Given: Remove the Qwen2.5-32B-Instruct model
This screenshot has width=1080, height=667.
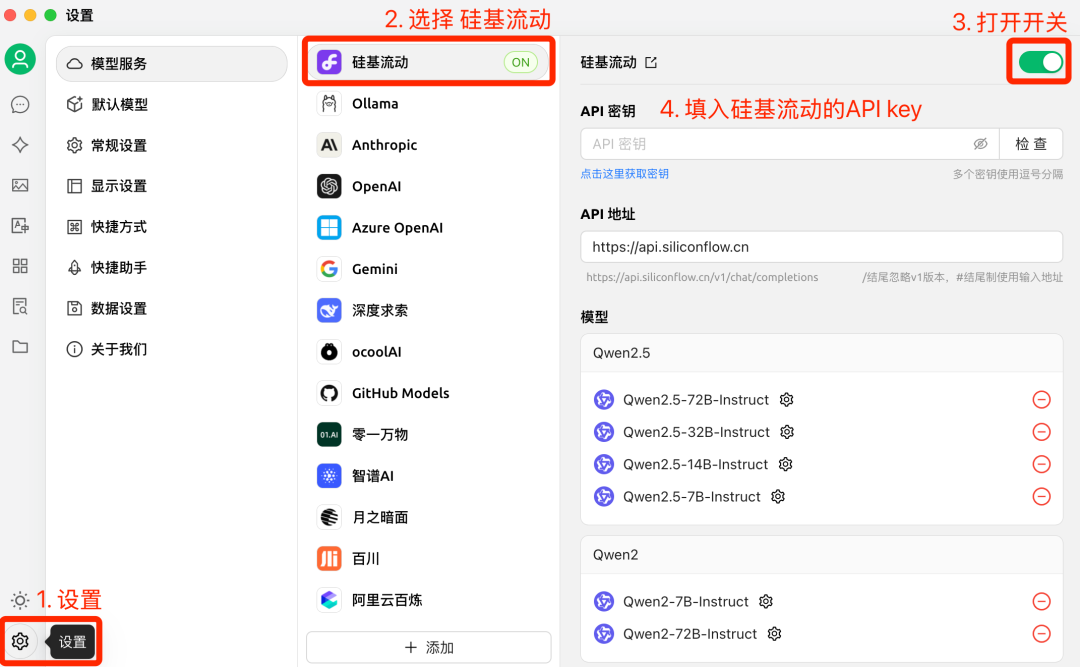Looking at the screenshot, I should pyautogui.click(x=1041, y=432).
